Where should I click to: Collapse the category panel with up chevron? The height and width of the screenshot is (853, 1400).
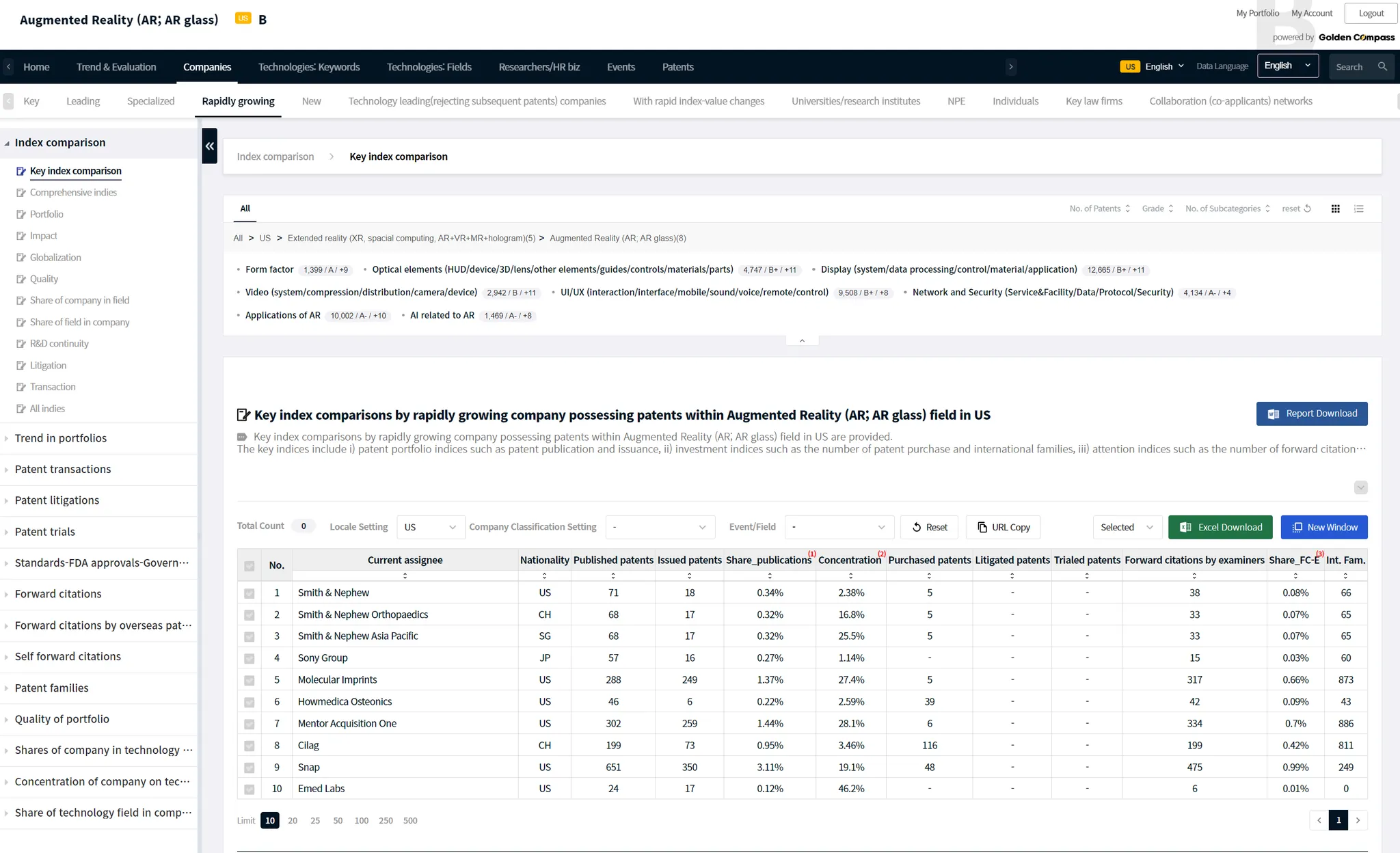point(802,340)
